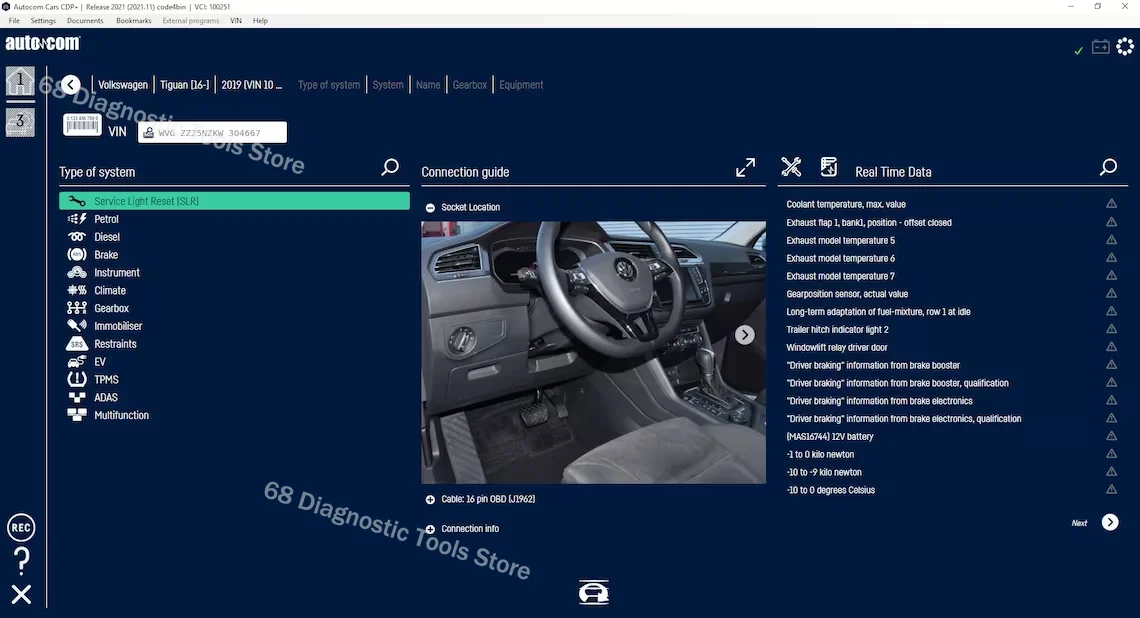
Task: Select the Climate system type
Action: pos(110,290)
